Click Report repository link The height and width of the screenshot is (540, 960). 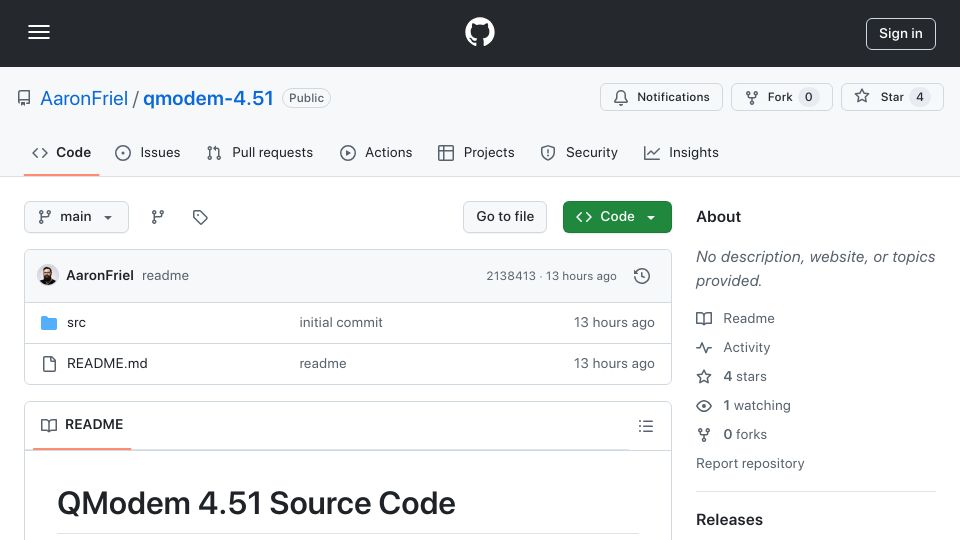(x=750, y=463)
